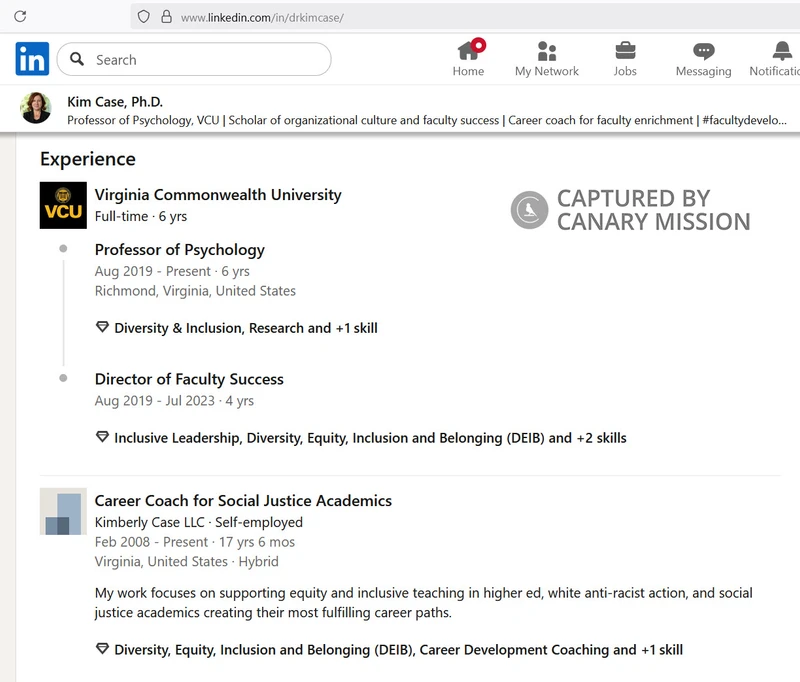Open Career Development Coaching and +1 skill link
The height and width of the screenshot is (682, 800).
pos(398,649)
